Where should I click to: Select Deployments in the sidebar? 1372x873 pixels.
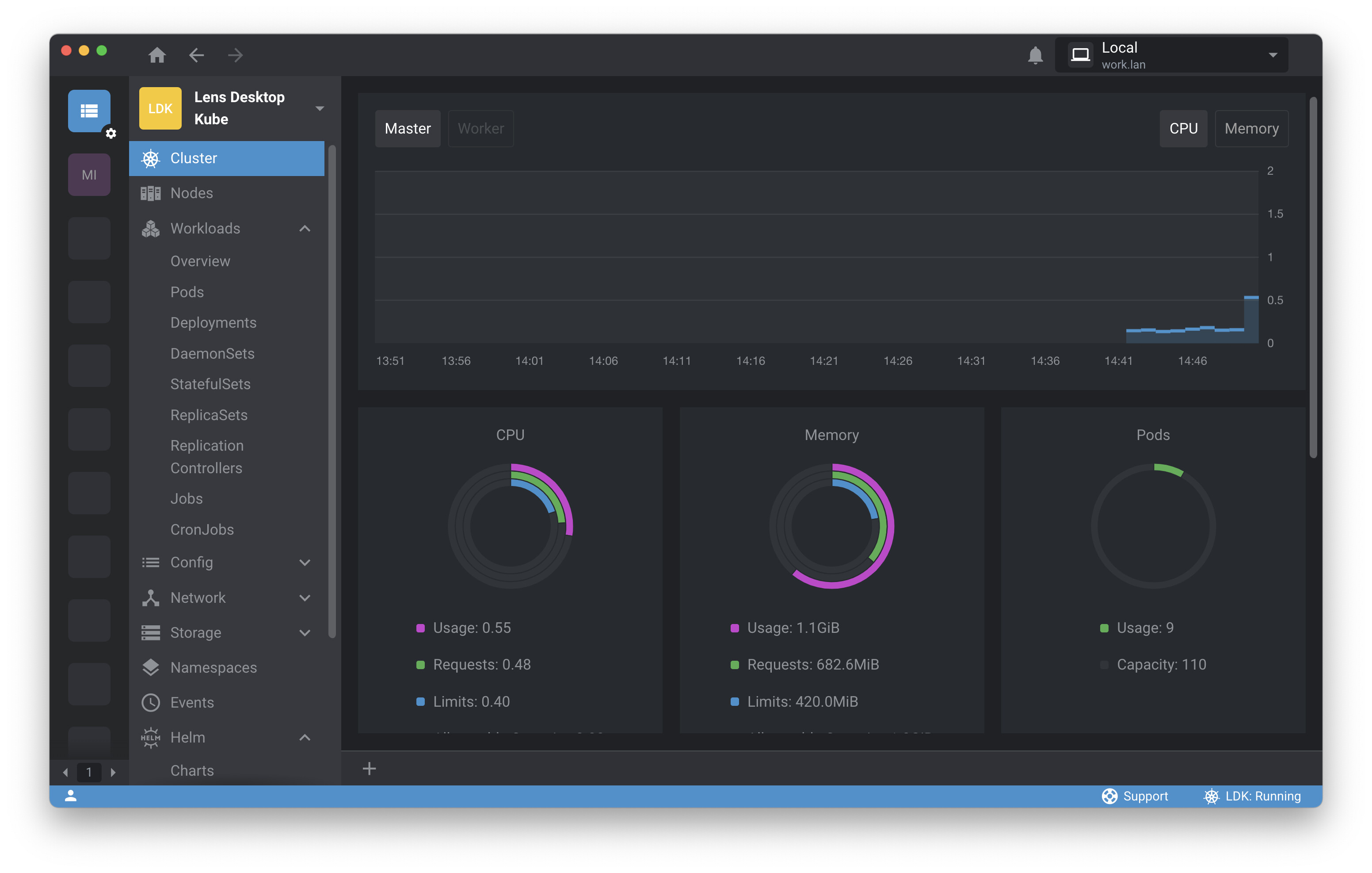pos(213,323)
